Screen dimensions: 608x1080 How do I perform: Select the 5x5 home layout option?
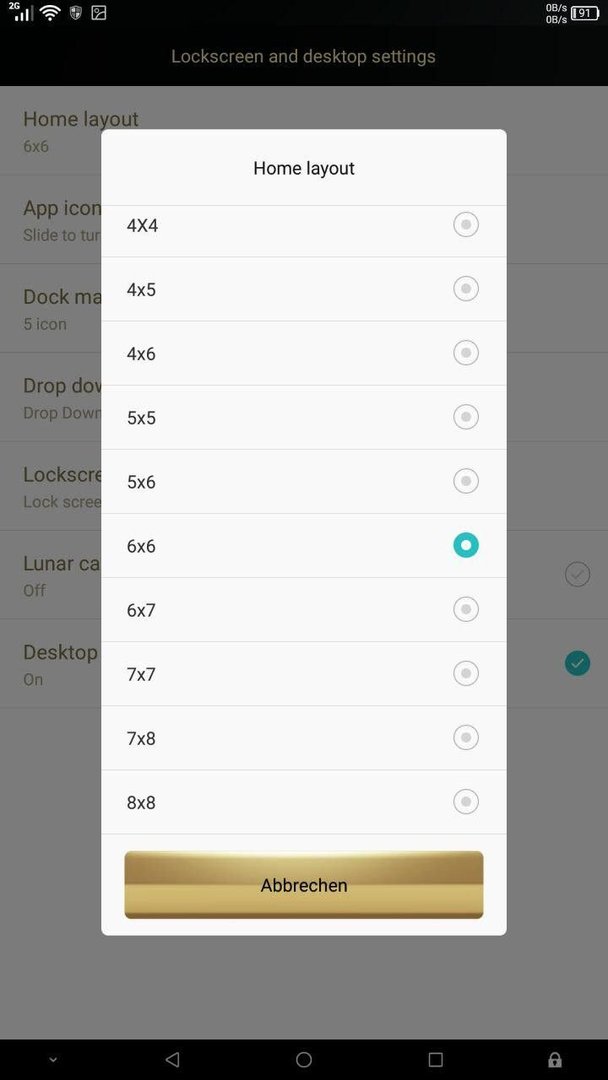click(x=304, y=417)
